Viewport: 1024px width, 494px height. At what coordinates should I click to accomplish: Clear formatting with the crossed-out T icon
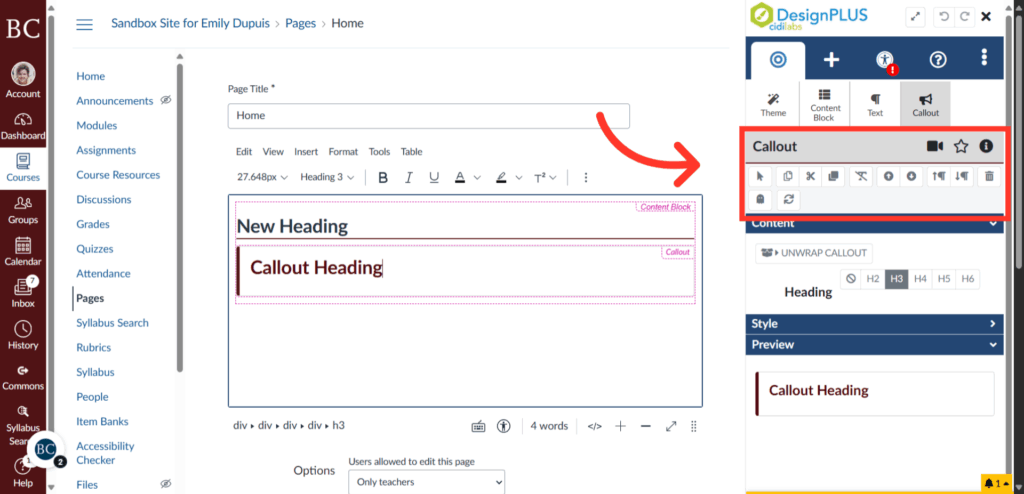(861, 176)
